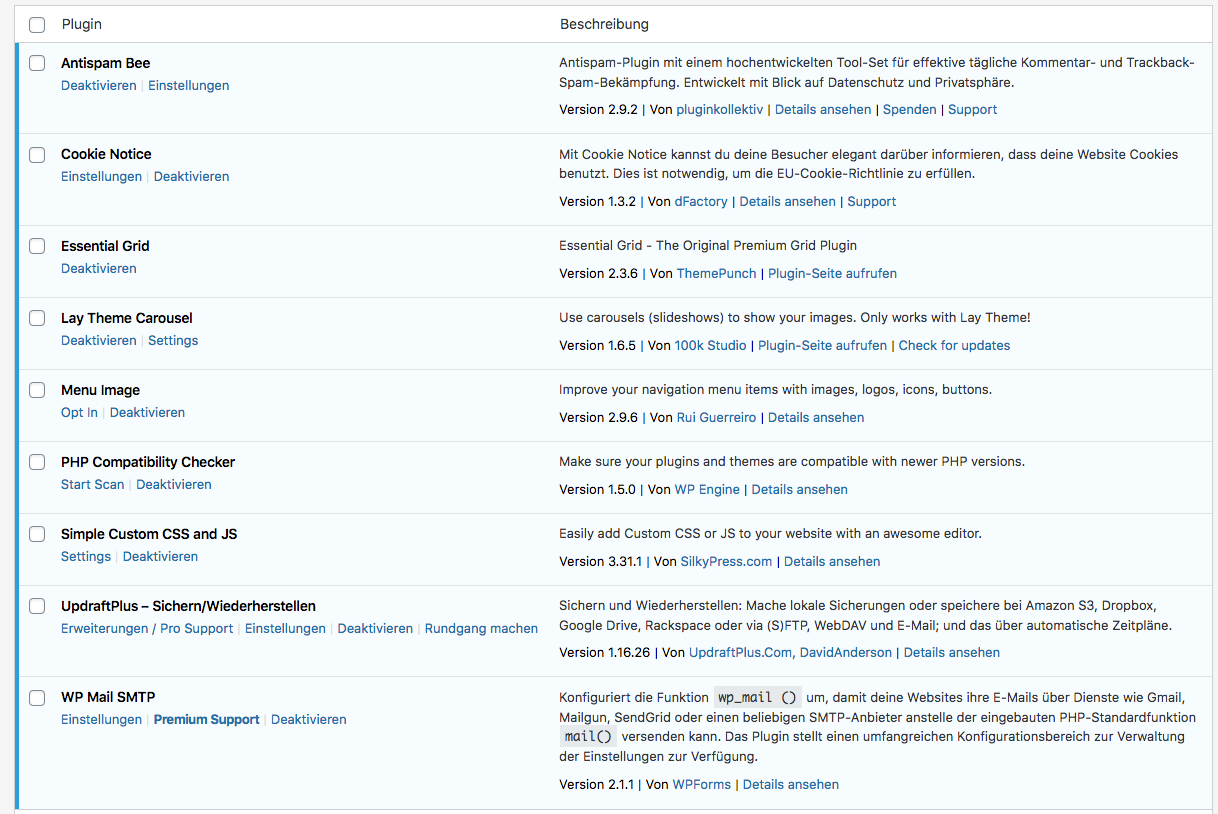Image resolution: width=1218 pixels, height=814 pixels.
Task: Select the Antispam Bee plugin checkbox
Action: [x=37, y=63]
